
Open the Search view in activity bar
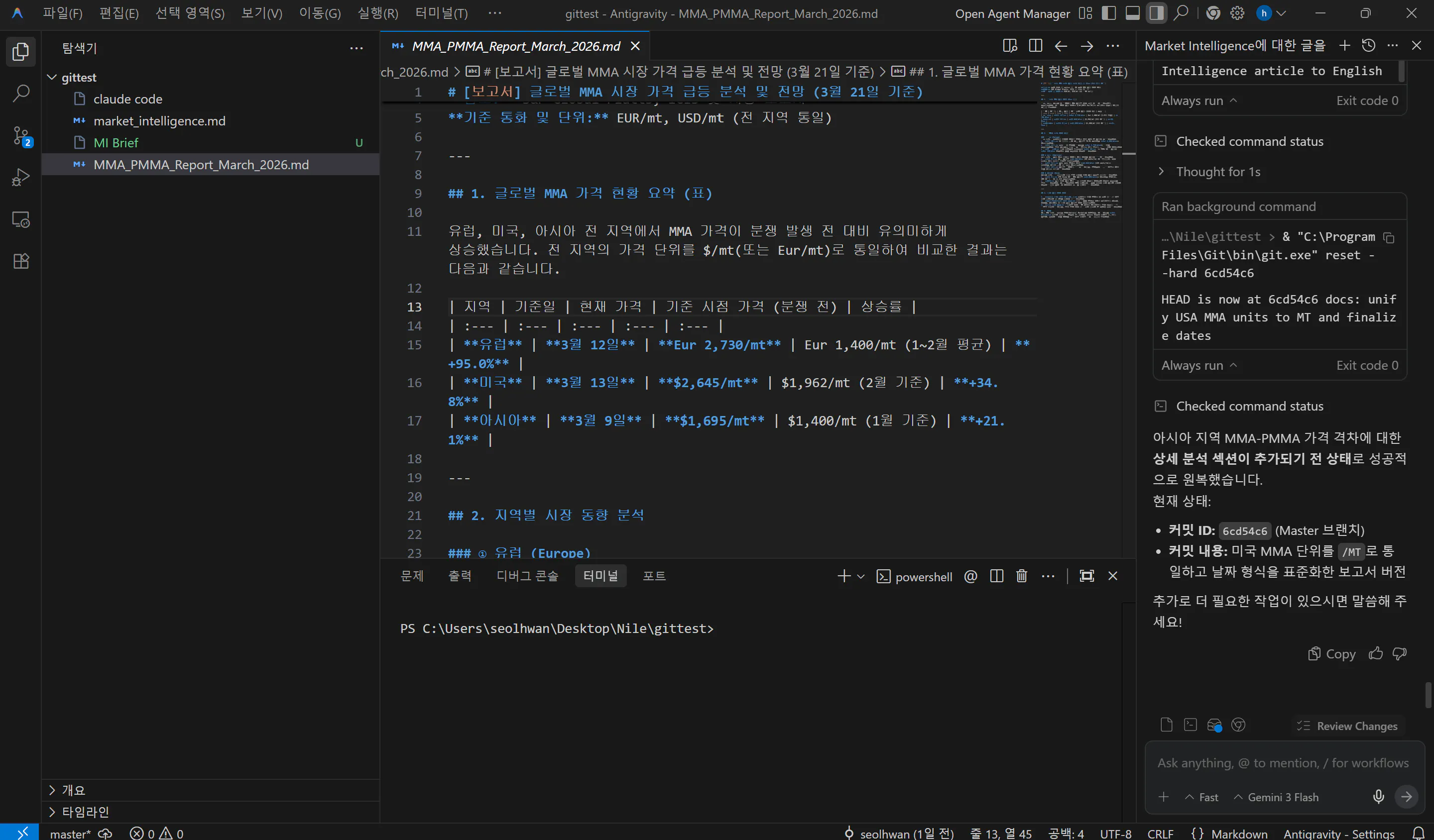pyautogui.click(x=20, y=93)
